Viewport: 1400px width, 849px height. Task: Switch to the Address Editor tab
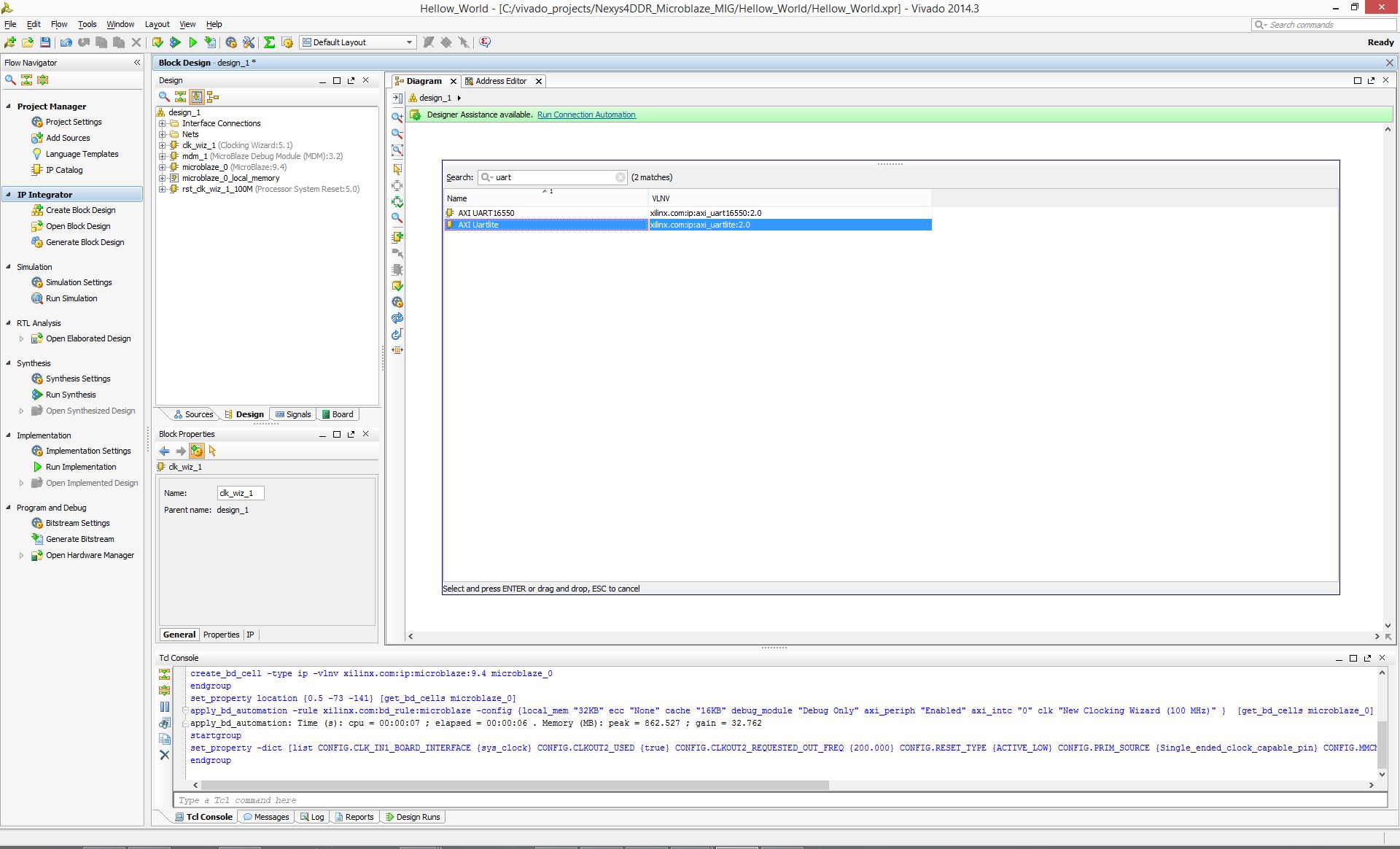[x=500, y=81]
